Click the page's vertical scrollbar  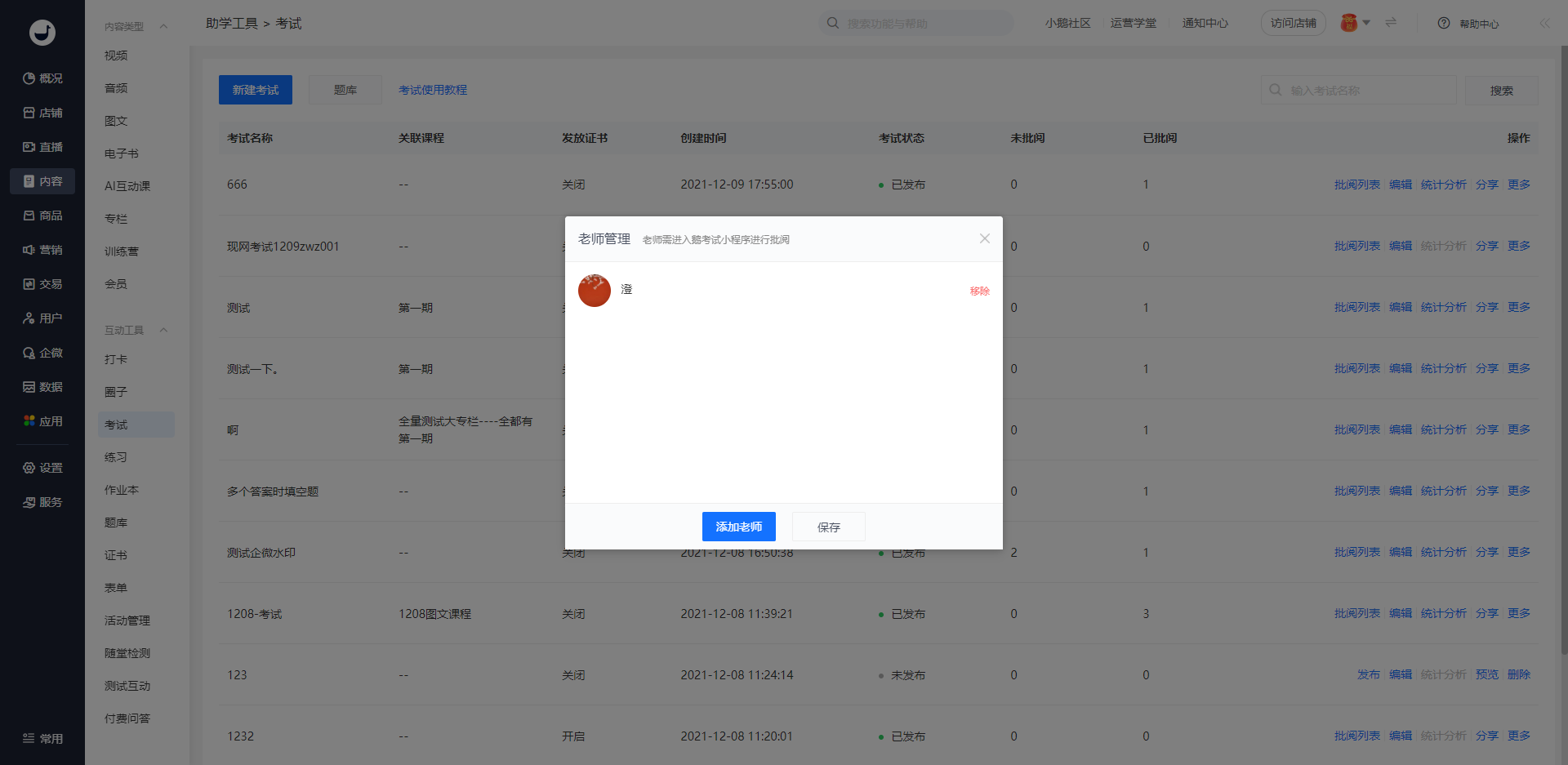click(x=1563, y=351)
